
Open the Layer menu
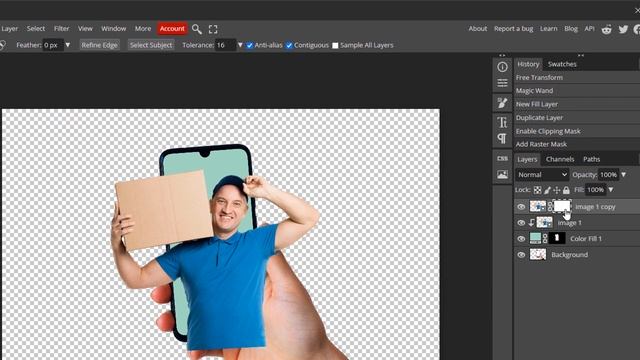(9, 29)
